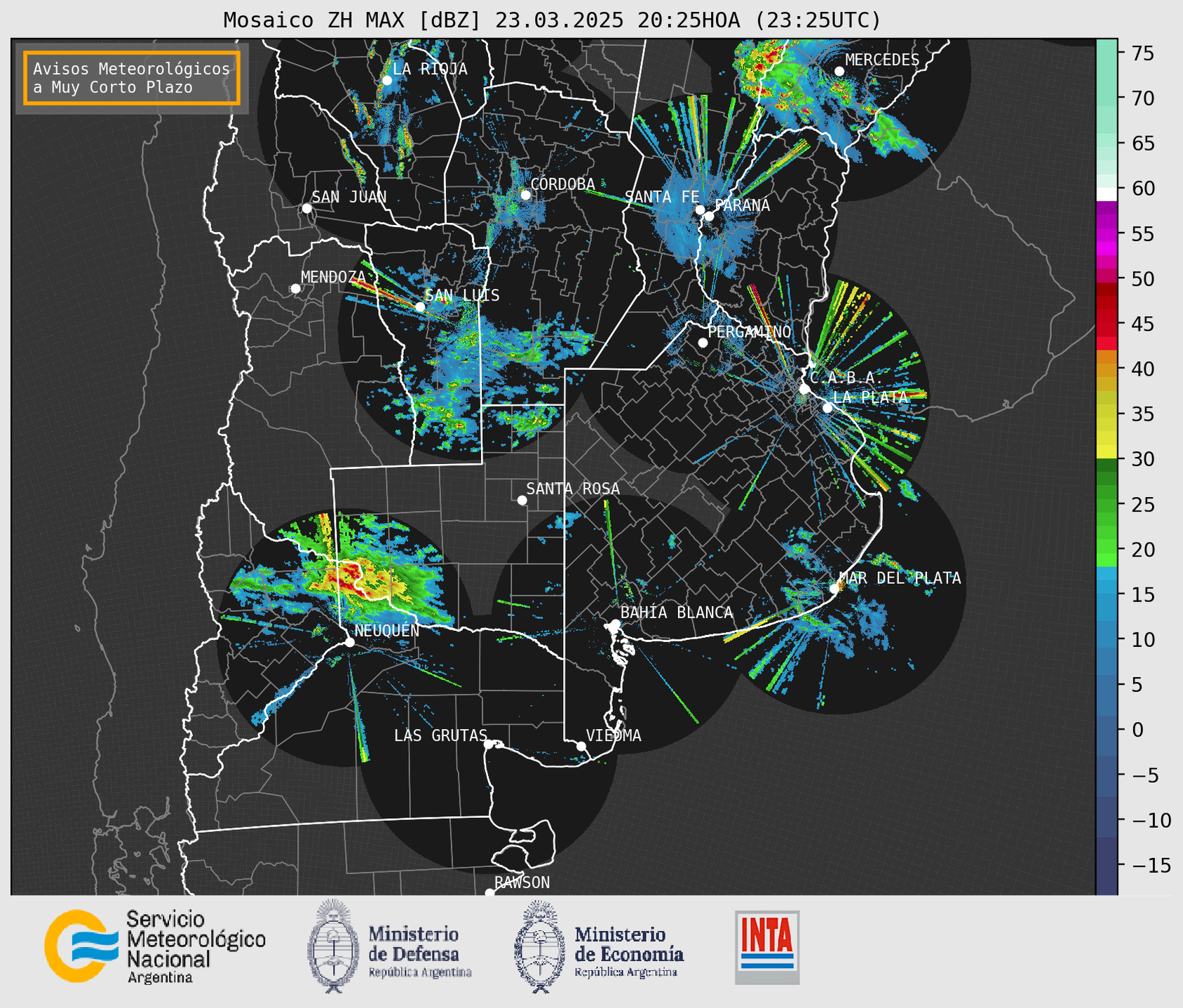The width and height of the screenshot is (1183, 1008).
Task: Select the RAWSON city marker
Action: click(489, 892)
